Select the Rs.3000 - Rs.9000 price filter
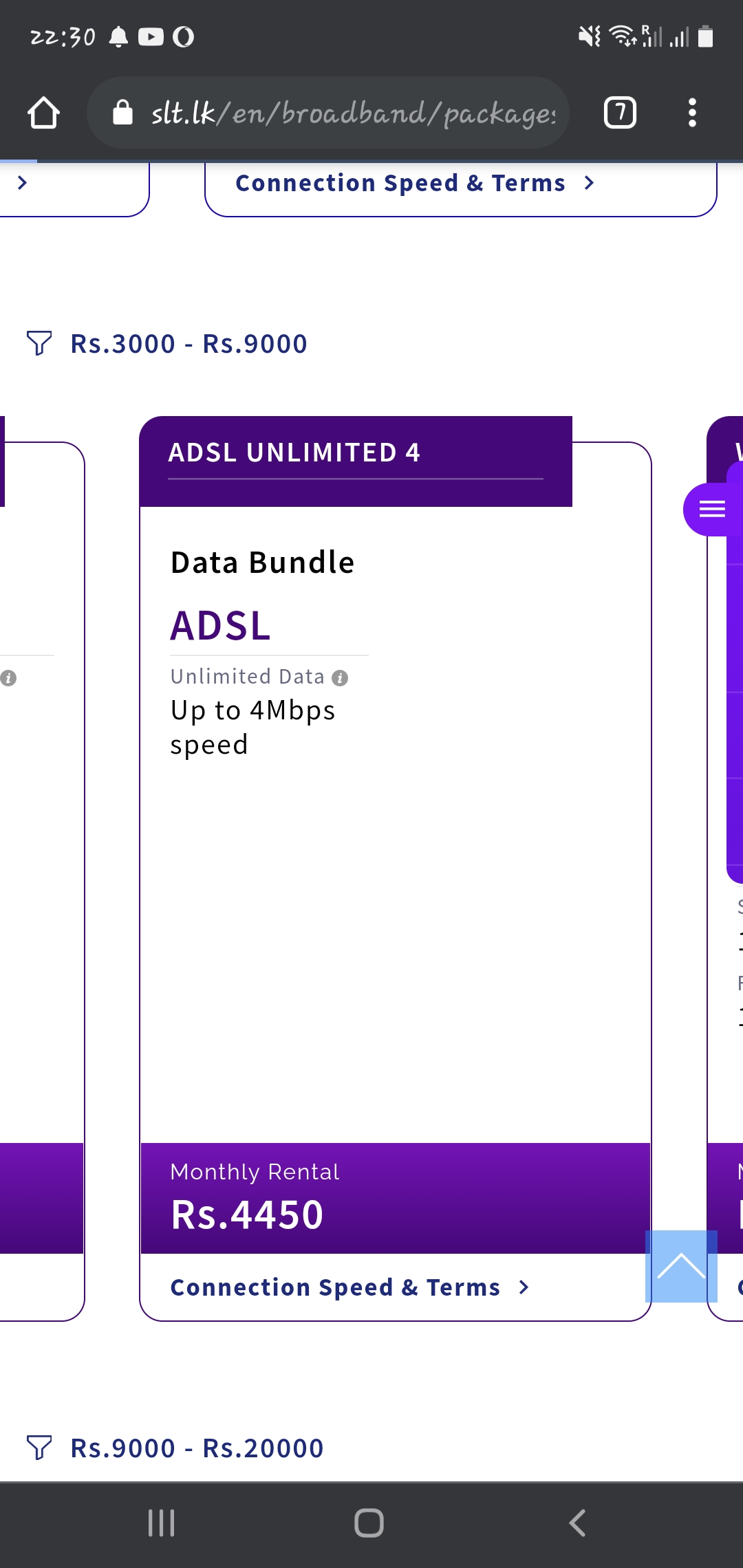 tap(189, 344)
